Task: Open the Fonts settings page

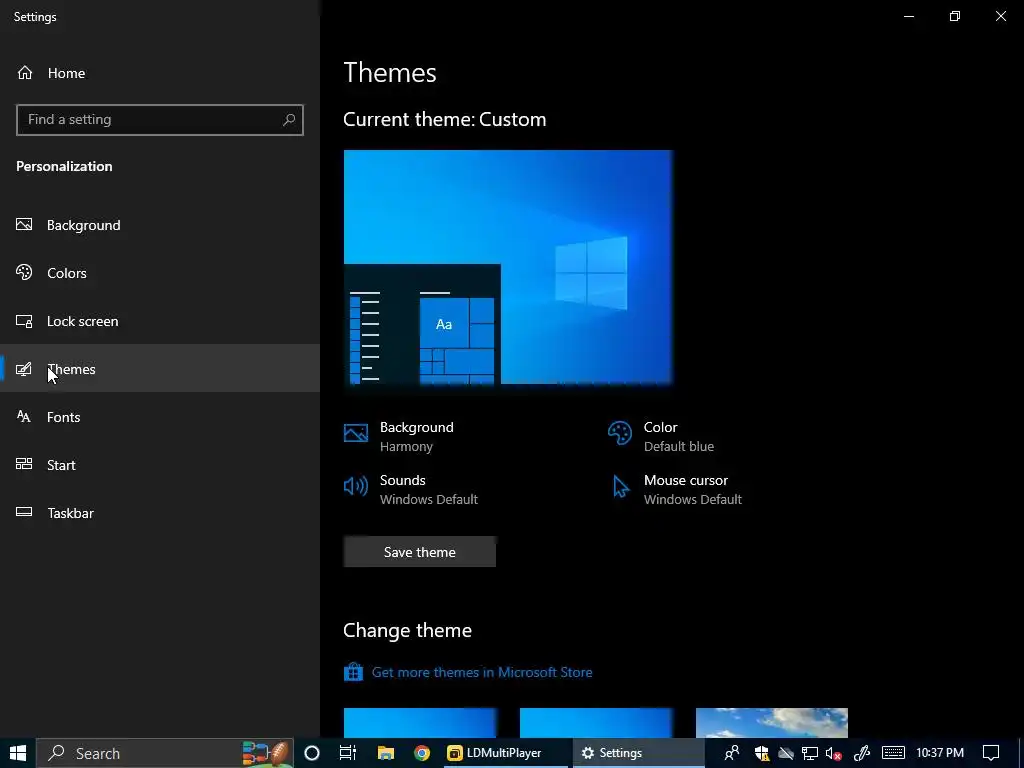Action: coord(160,417)
